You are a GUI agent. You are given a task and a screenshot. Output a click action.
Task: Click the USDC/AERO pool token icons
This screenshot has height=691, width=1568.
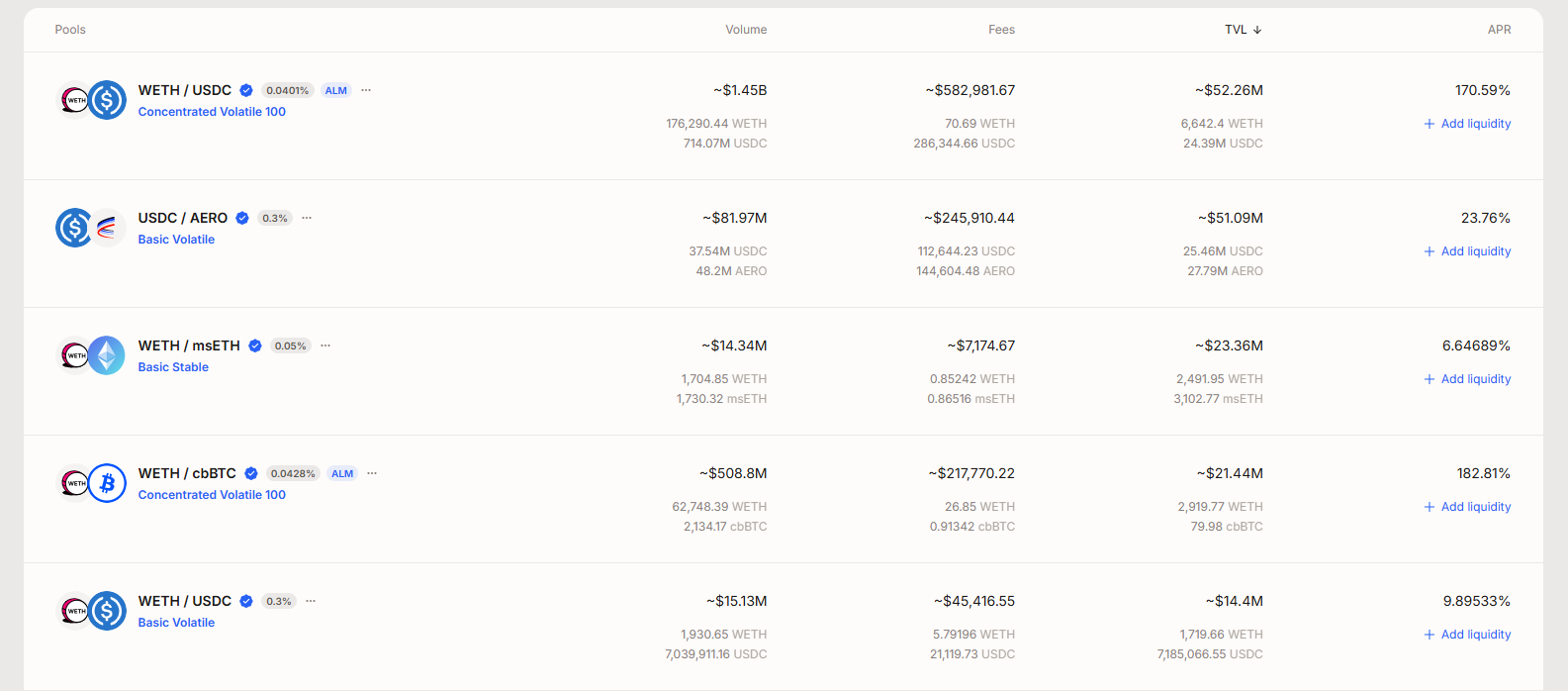point(91,228)
